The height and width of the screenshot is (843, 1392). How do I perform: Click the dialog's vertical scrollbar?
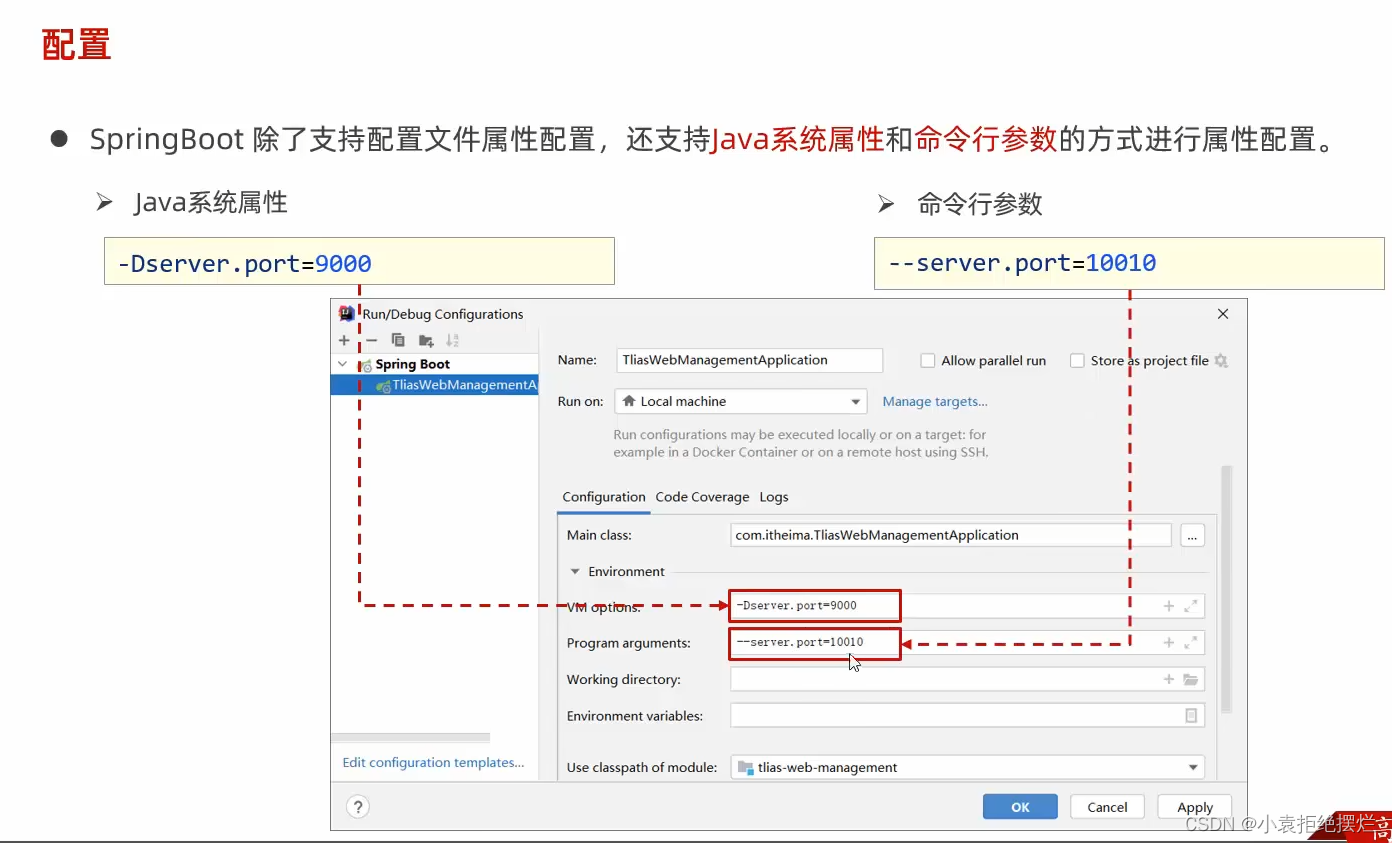tap(1226, 590)
